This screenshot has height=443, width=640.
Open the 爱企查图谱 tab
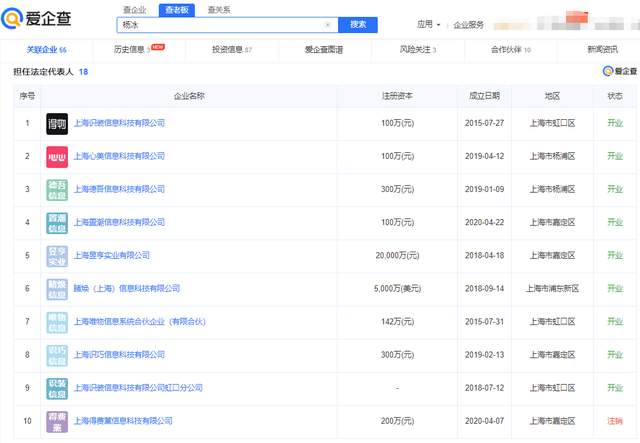click(x=324, y=50)
